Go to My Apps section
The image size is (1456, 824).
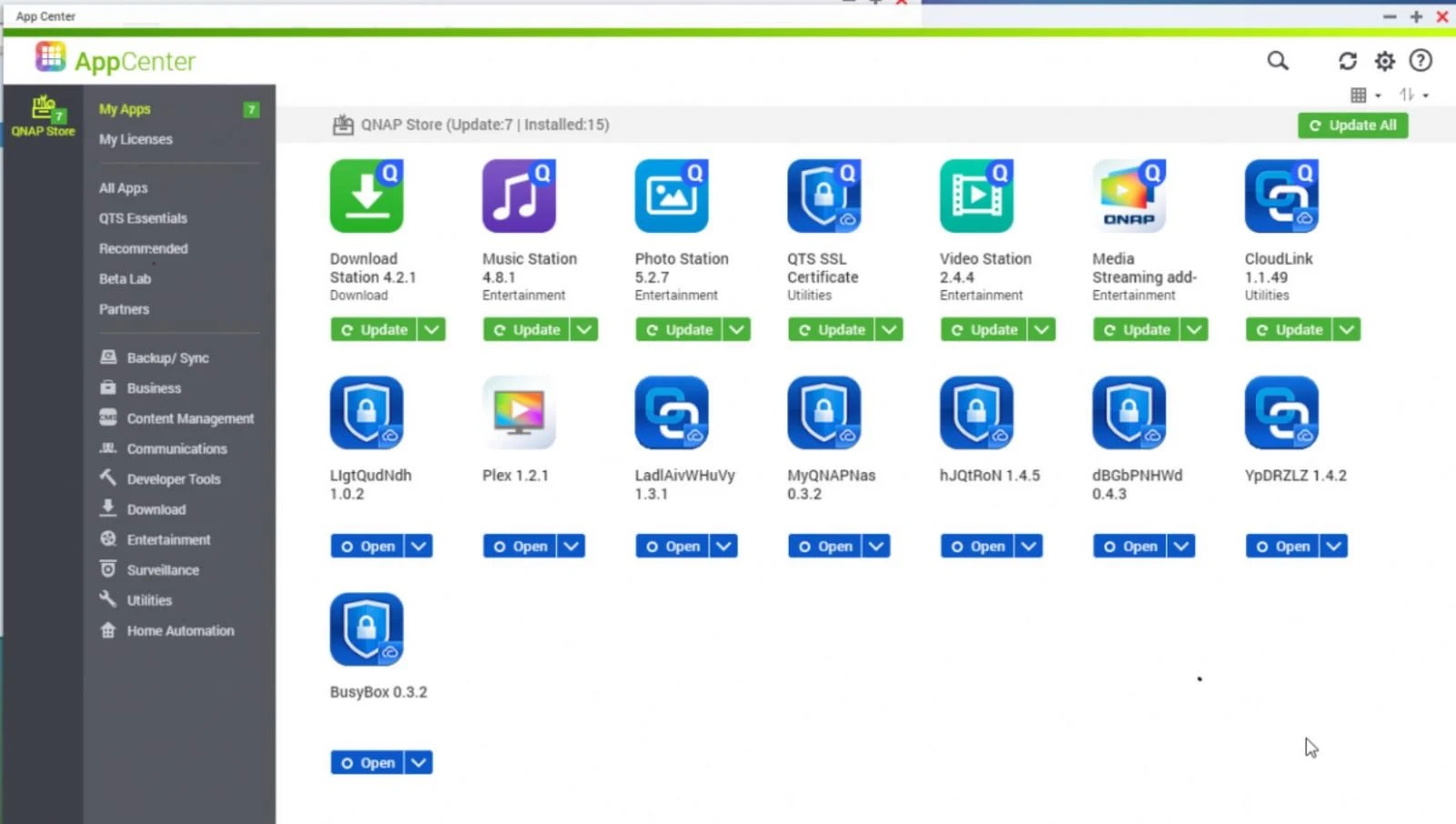click(x=125, y=109)
